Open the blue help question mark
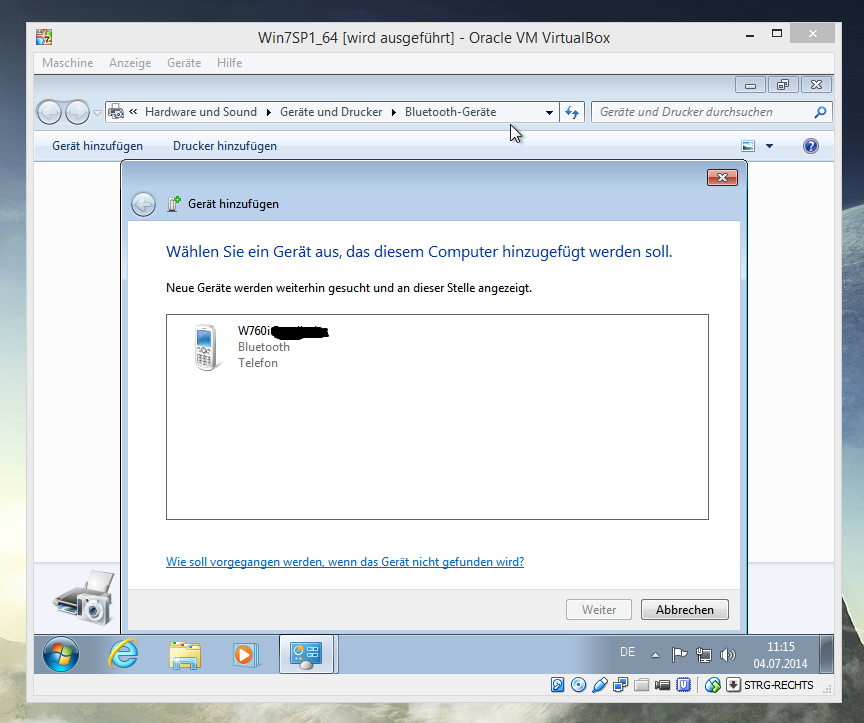The width and height of the screenshot is (864, 723). (x=811, y=146)
